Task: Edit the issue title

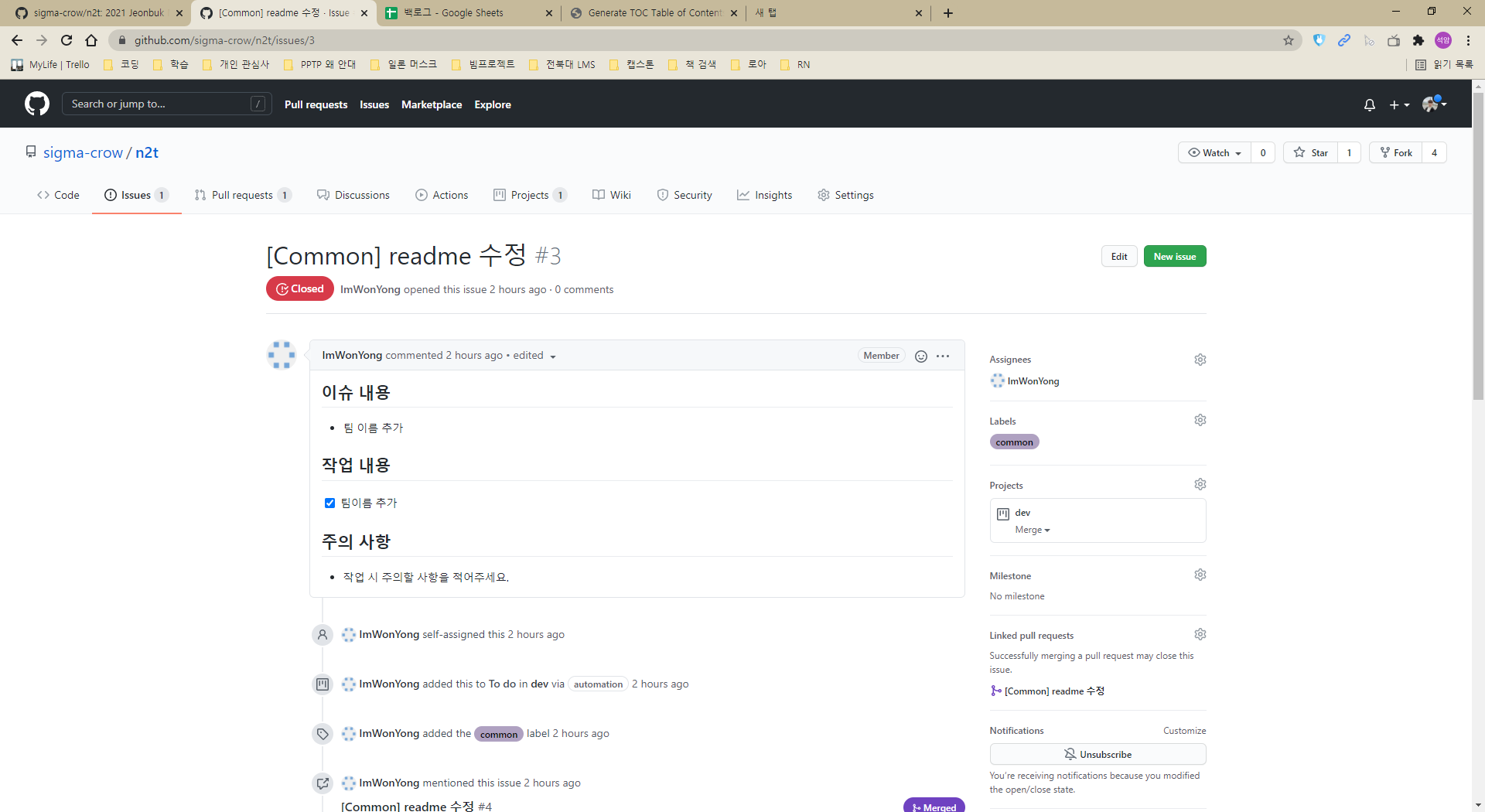Action: pyautogui.click(x=1118, y=256)
